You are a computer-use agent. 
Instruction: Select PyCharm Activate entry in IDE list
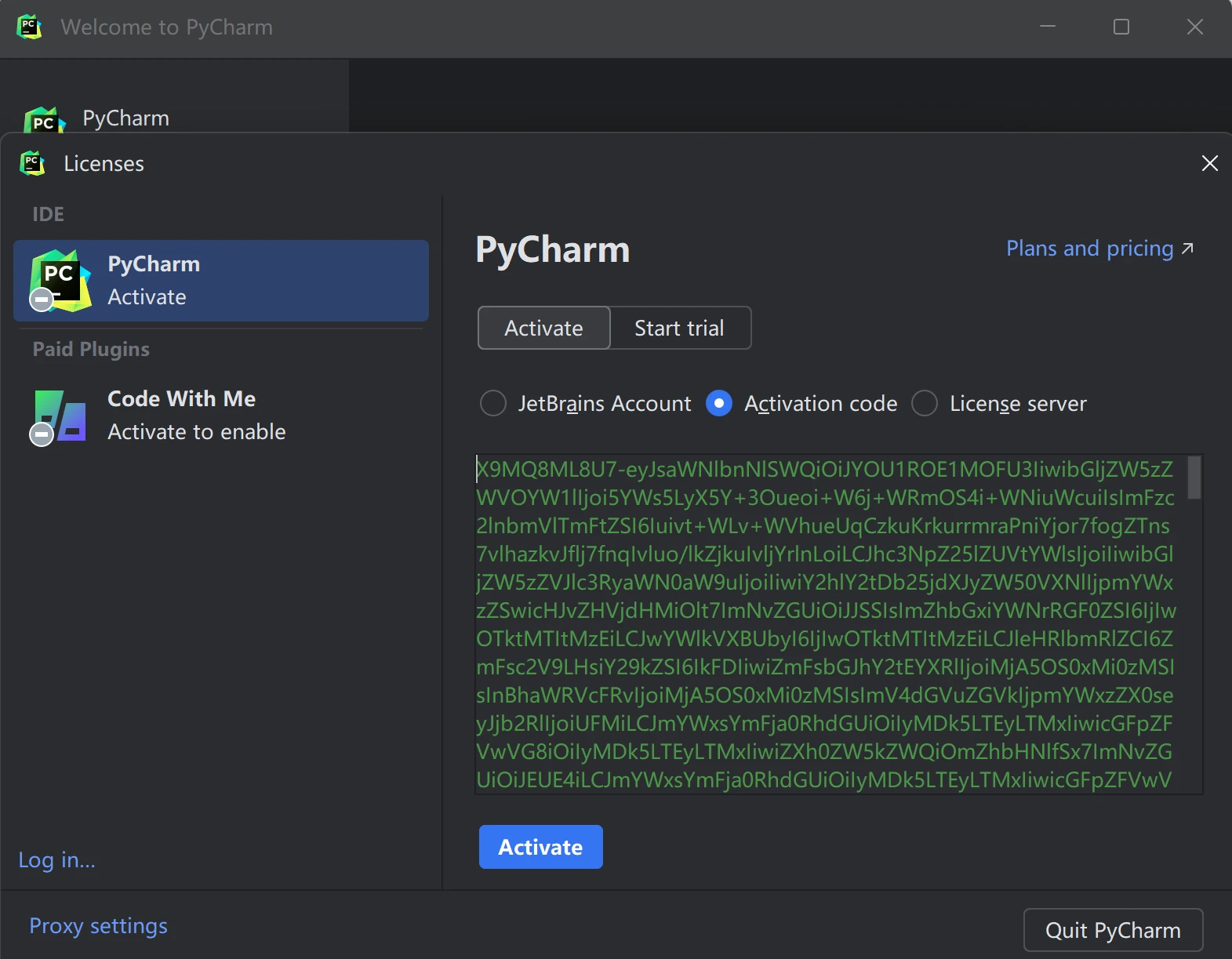(x=221, y=281)
